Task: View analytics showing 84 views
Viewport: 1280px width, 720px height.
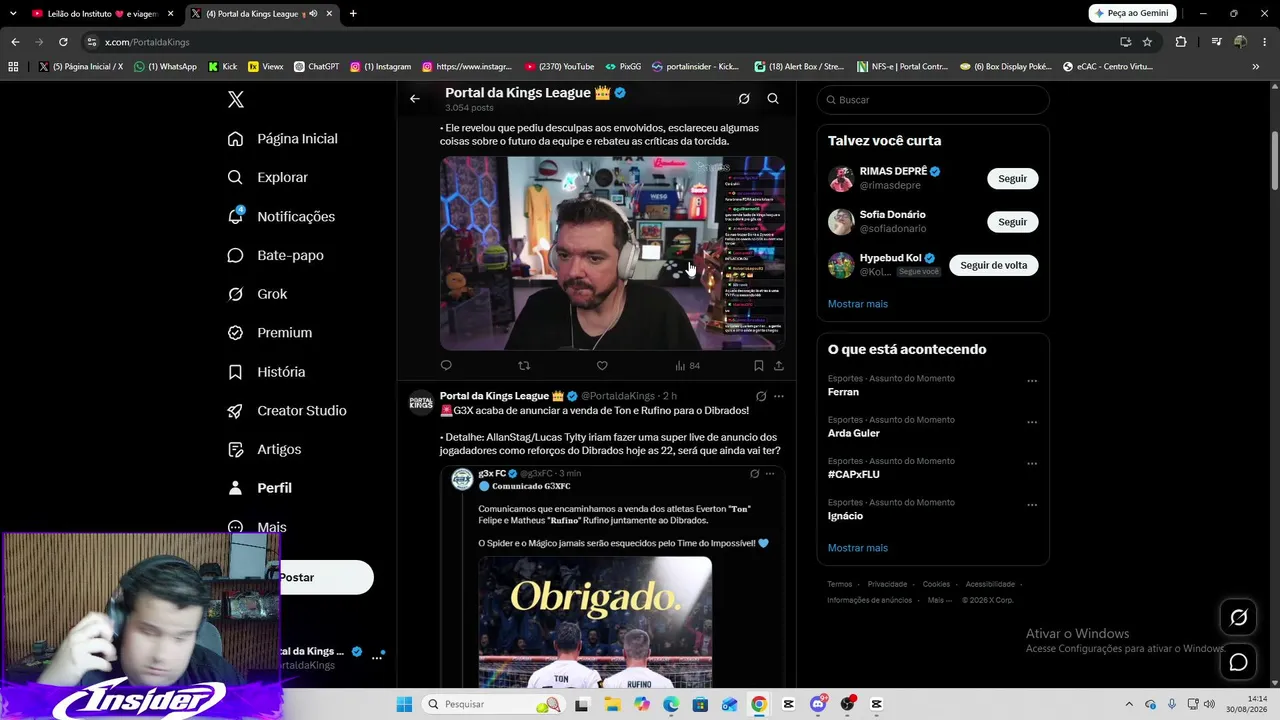Action: point(687,366)
